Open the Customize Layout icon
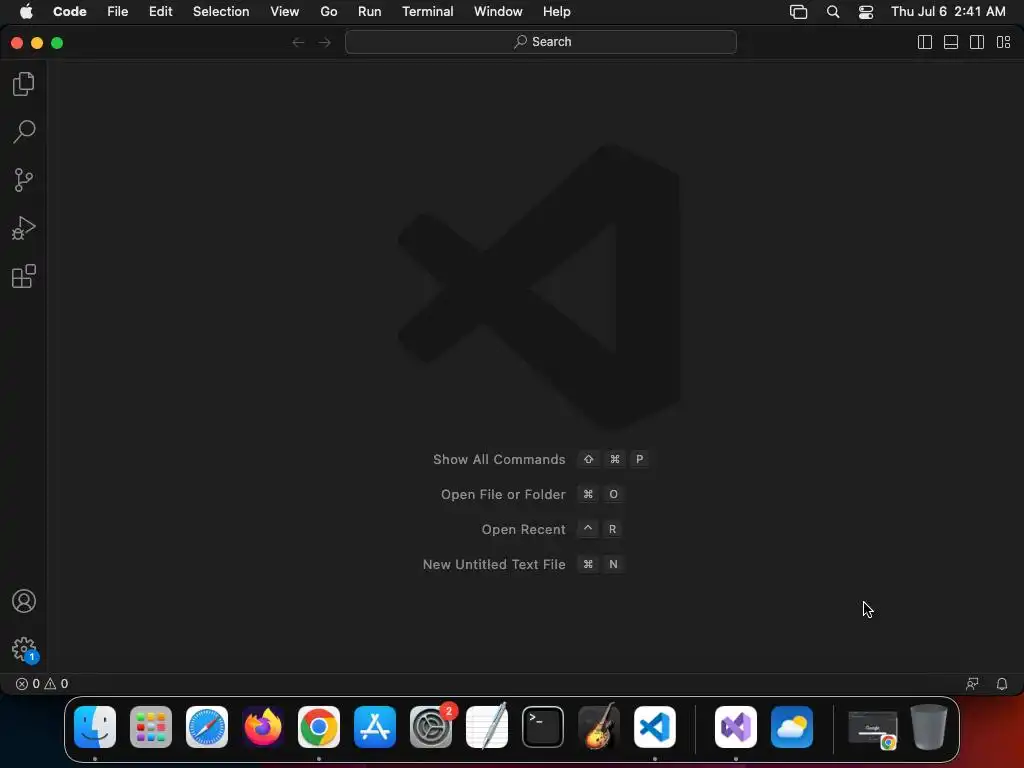Screen dimensions: 1024x768 coord(1004,42)
